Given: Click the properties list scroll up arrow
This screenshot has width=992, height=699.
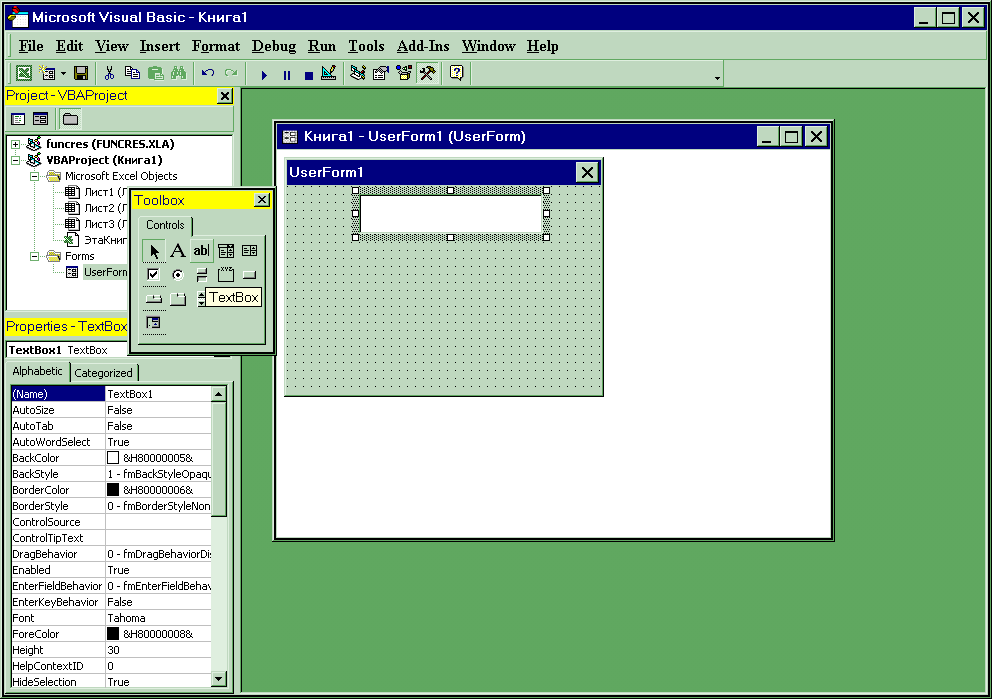Looking at the screenshot, I should (218, 394).
